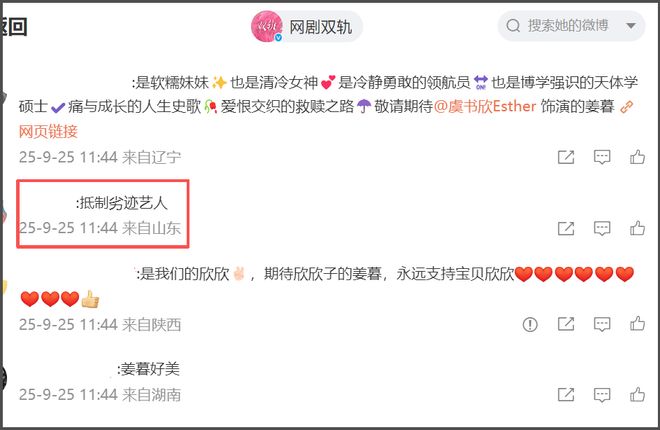Like the 陕西 comment with red hearts
This screenshot has height=430, width=660.
(638, 324)
